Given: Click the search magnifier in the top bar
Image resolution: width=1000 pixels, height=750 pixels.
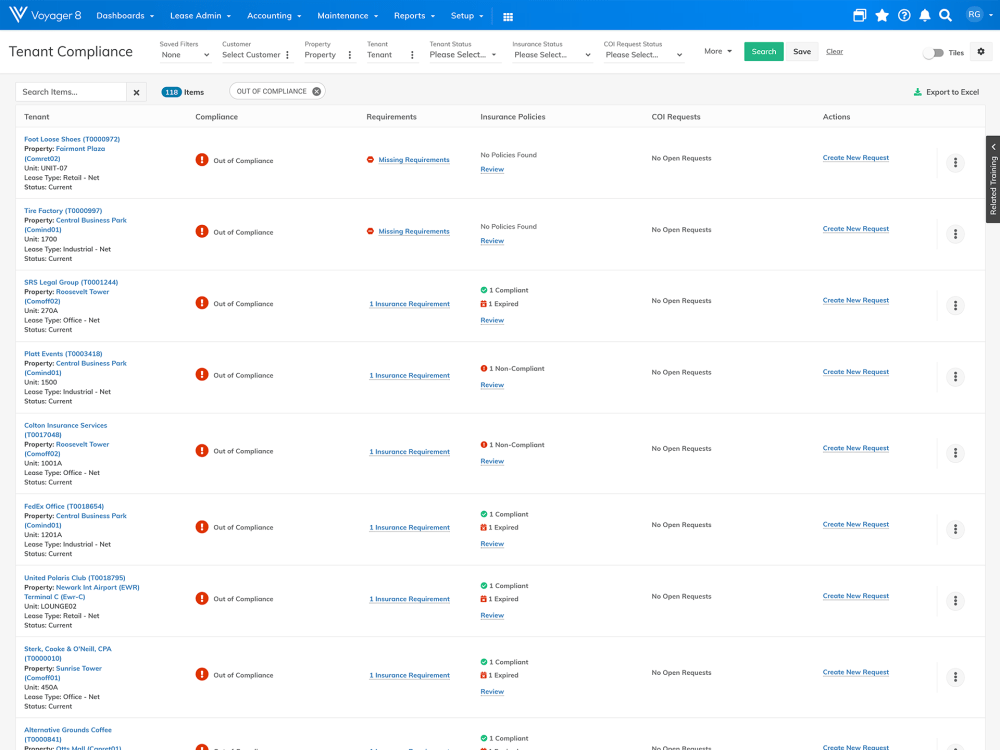Looking at the screenshot, I should click(x=945, y=15).
